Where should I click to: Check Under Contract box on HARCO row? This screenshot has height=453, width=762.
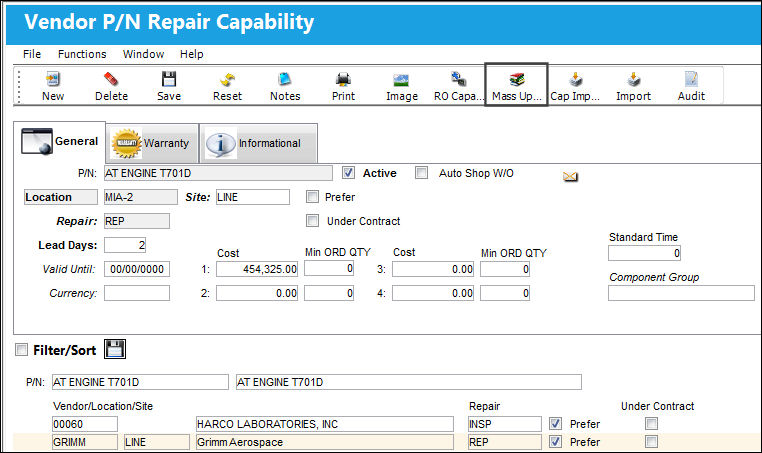pyautogui.click(x=652, y=423)
